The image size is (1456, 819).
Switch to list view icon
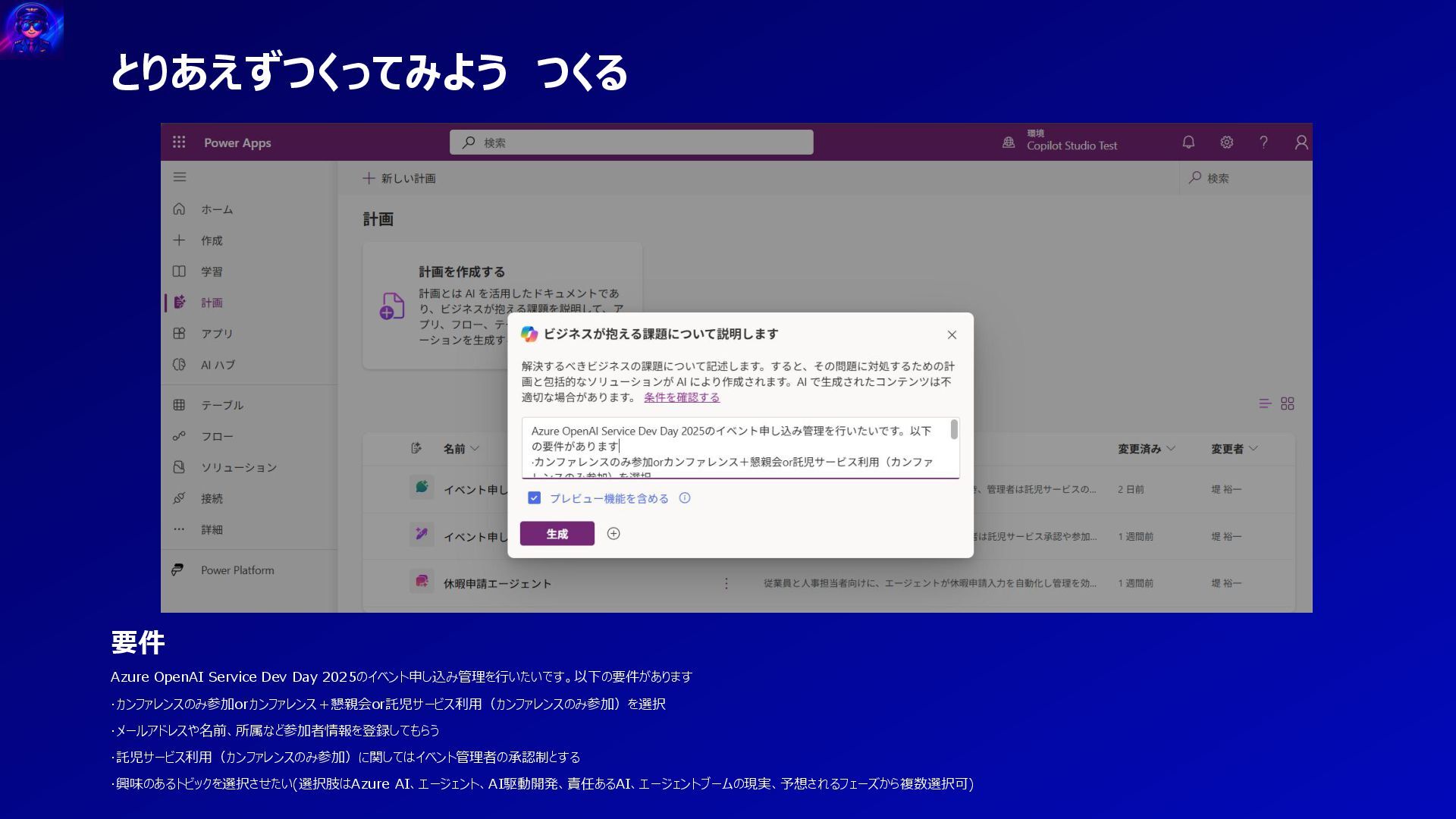[x=1265, y=403]
